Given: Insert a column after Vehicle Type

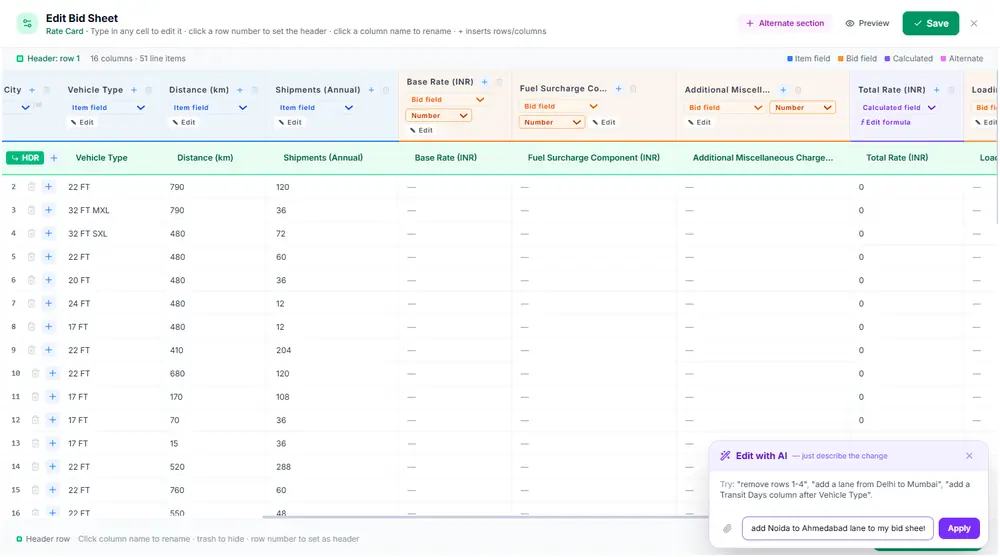Looking at the screenshot, I should (134, 90).
